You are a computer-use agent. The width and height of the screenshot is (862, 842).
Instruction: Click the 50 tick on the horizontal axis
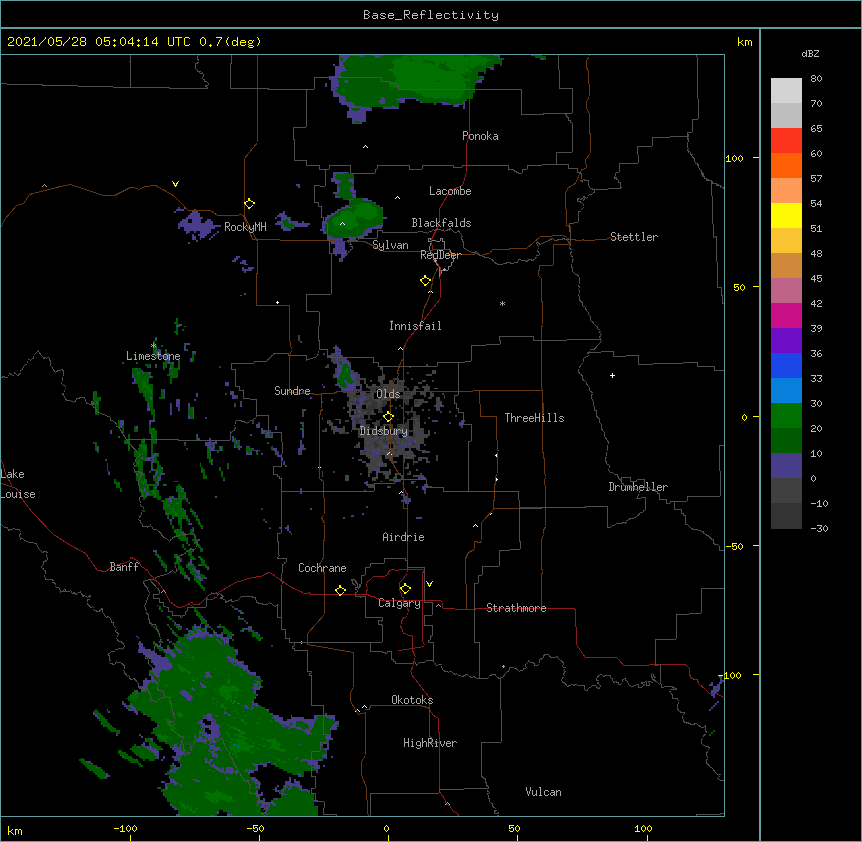point(514,828)
